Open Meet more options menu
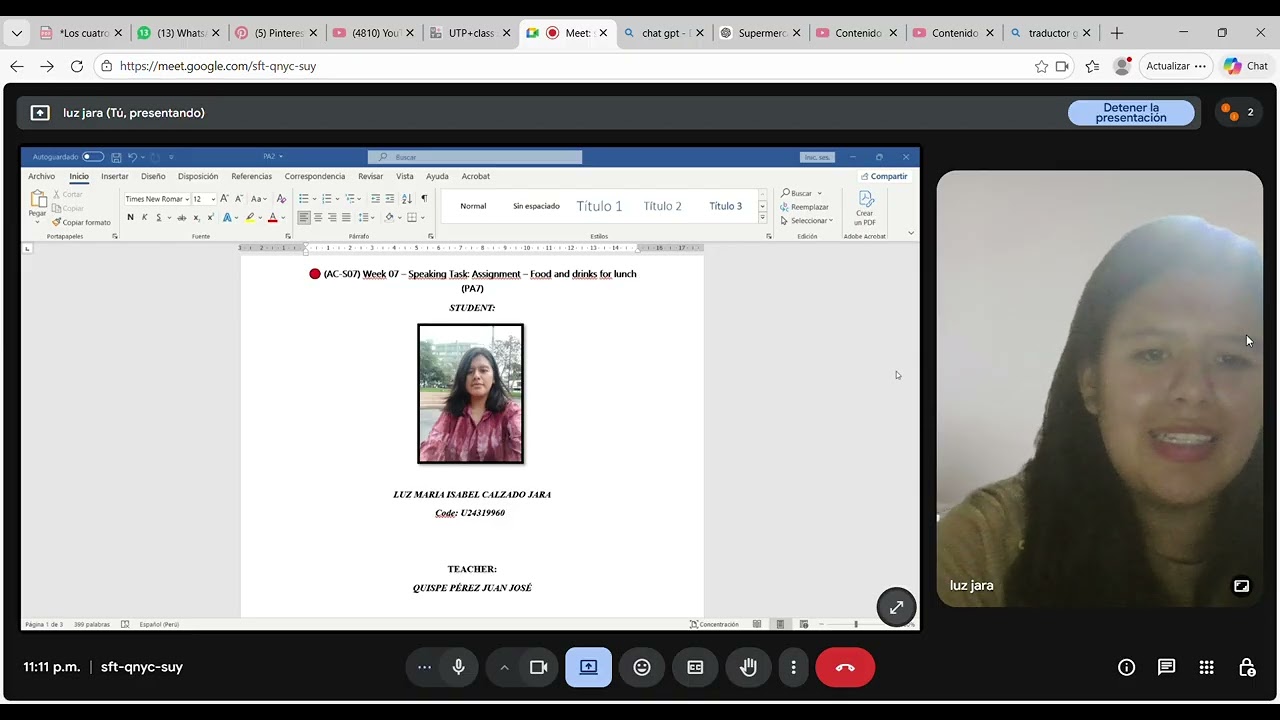 click(793, 667)
